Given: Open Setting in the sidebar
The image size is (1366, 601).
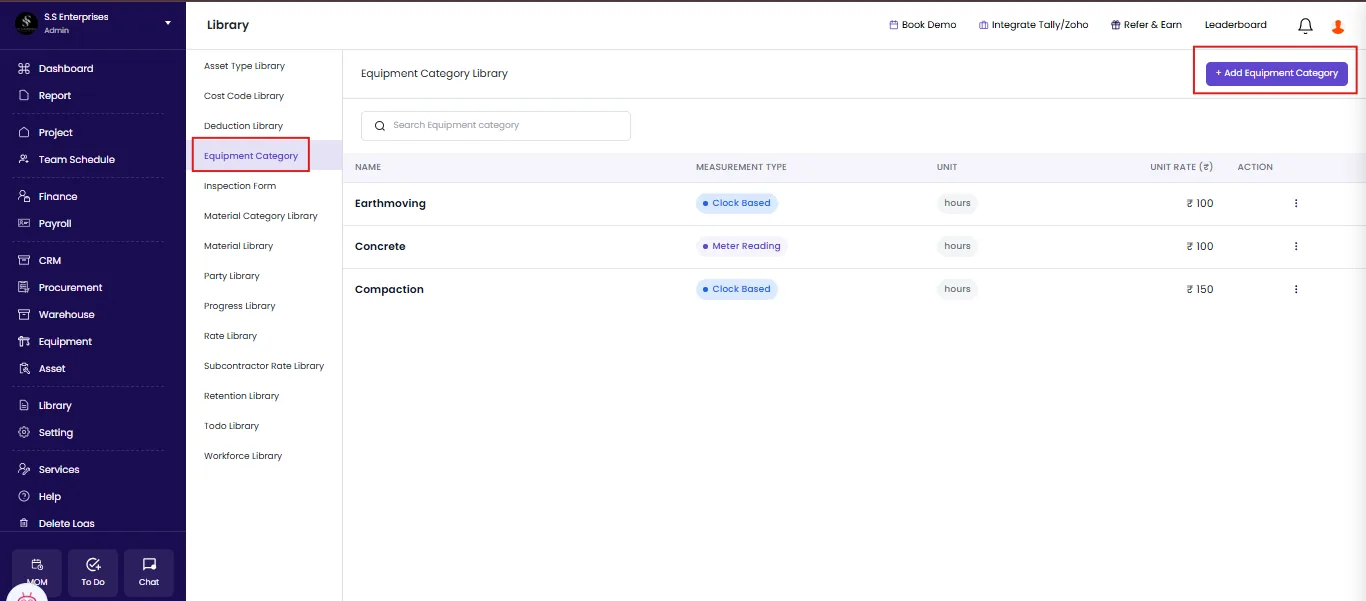Looking at the screenshot, I should [x=56, y=433].
